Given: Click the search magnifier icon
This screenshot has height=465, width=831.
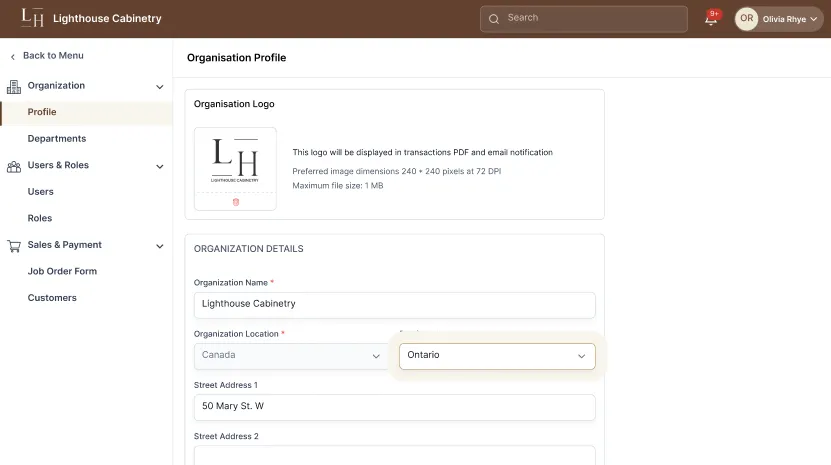Looking at the screenshot, I should (494, 19).
